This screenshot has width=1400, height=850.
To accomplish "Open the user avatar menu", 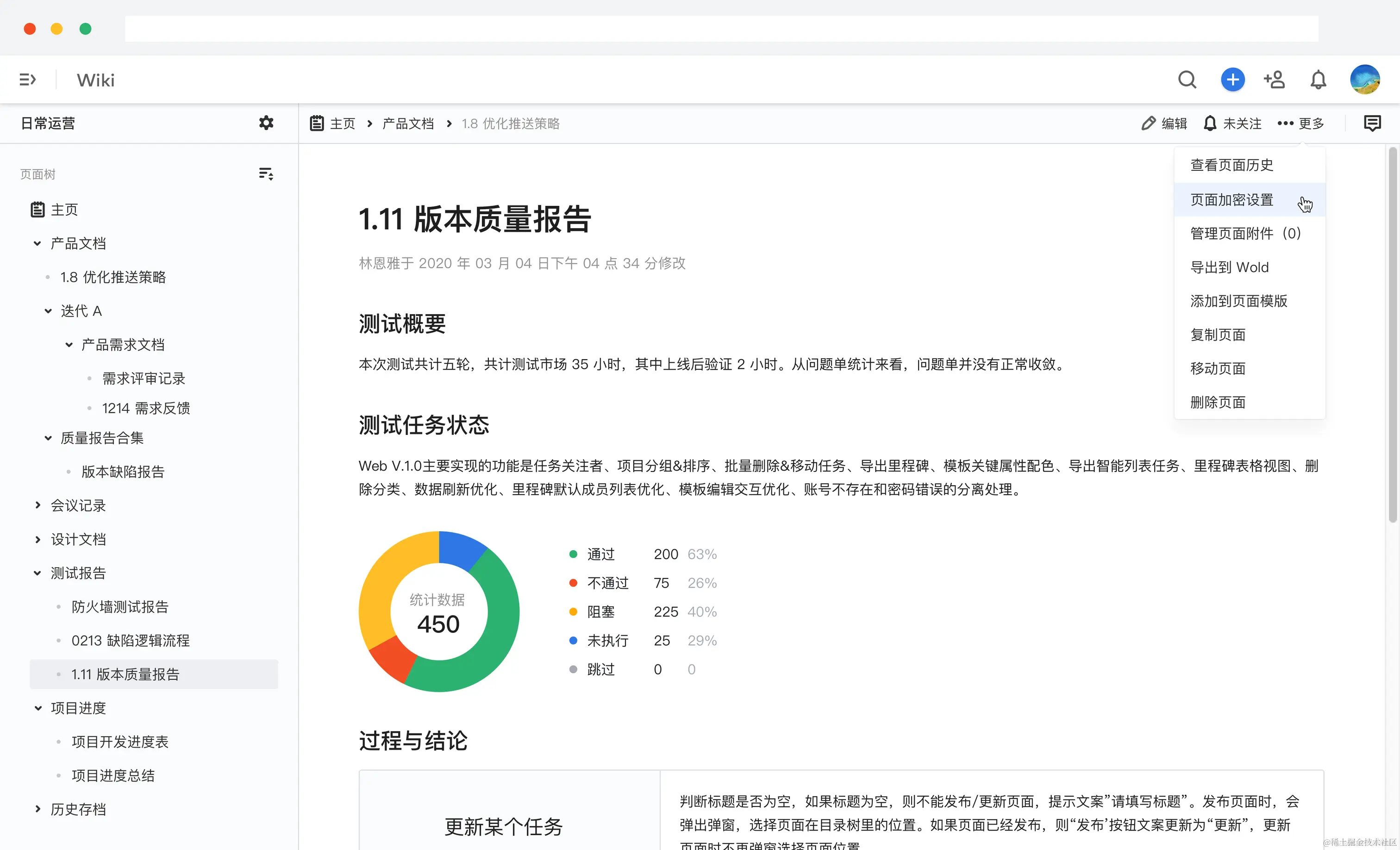I will point(1365,80).
